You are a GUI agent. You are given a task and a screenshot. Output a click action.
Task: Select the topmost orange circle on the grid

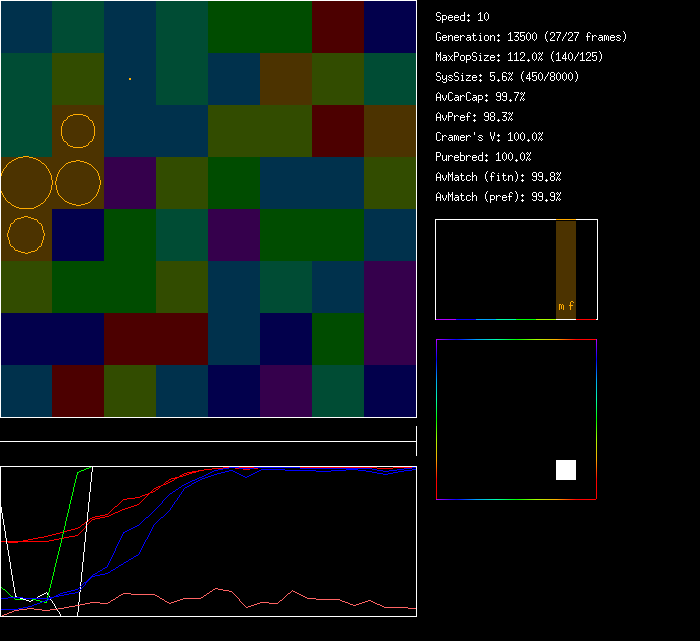click(78, 130)
